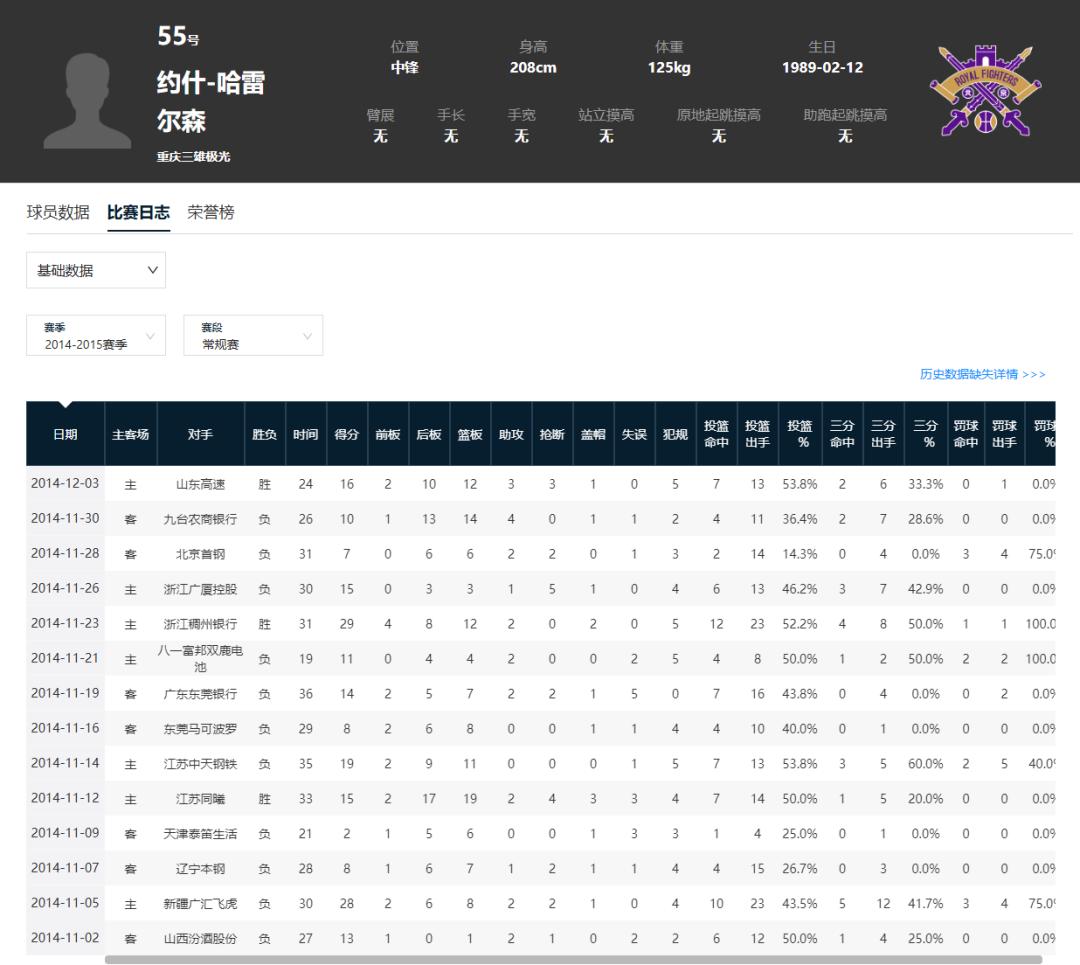Expand the 赛季 2014-2015赛季 selector
This screenshot has height=965, width=1080.
[96, 335]
